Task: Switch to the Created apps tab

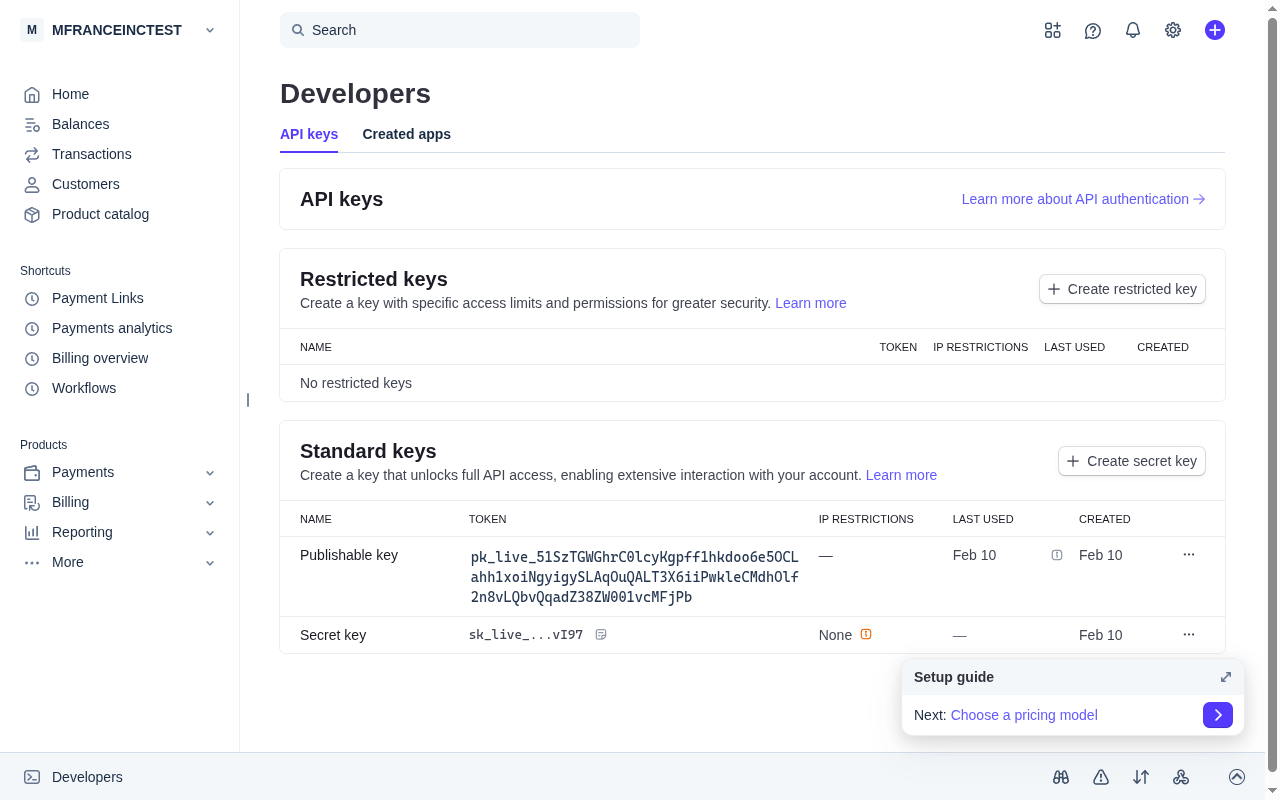Action: [406, 134]
